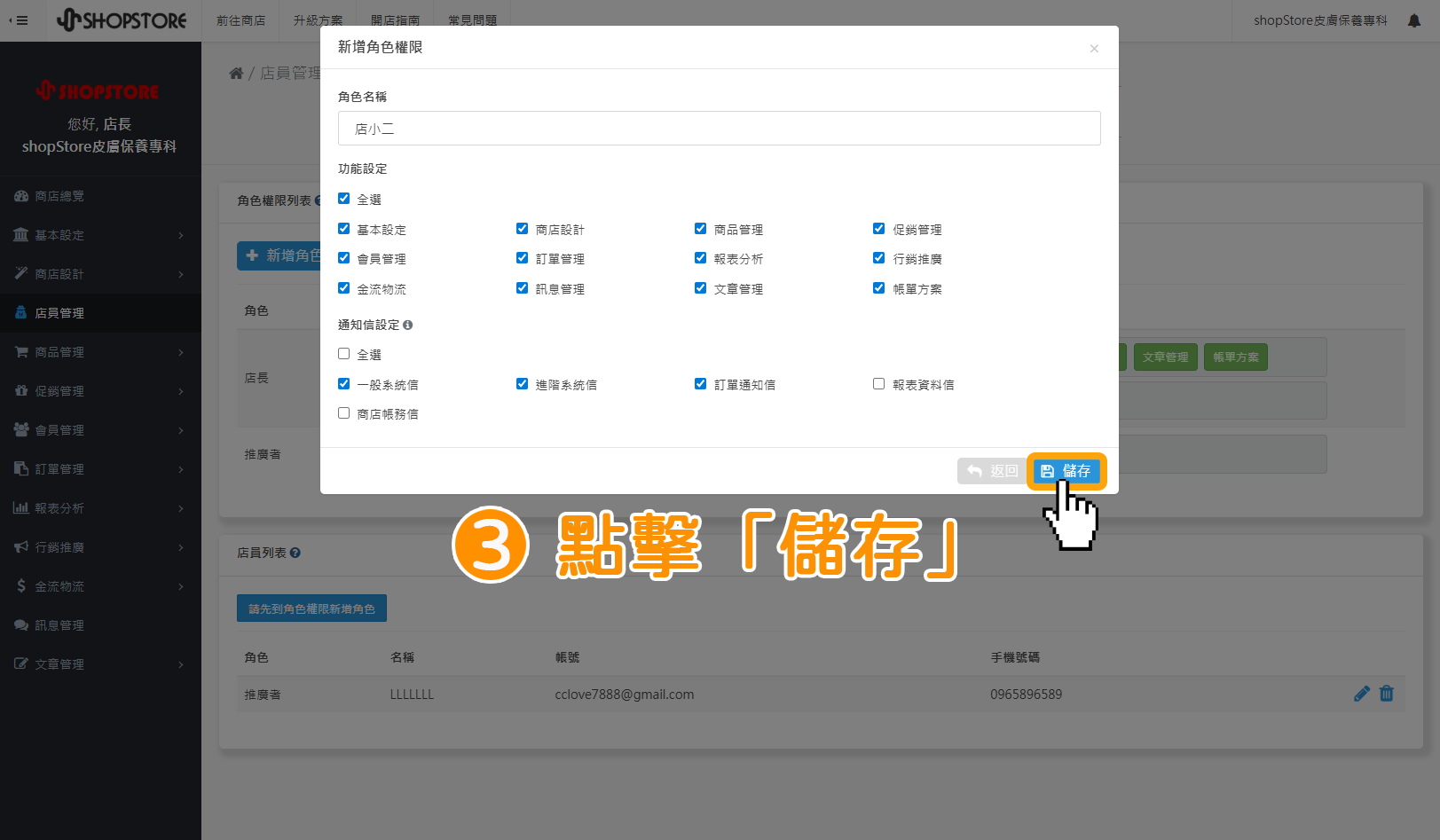Click the ShopStore logo in header
Screen dimensions: 1440x840
click(122, 20)
